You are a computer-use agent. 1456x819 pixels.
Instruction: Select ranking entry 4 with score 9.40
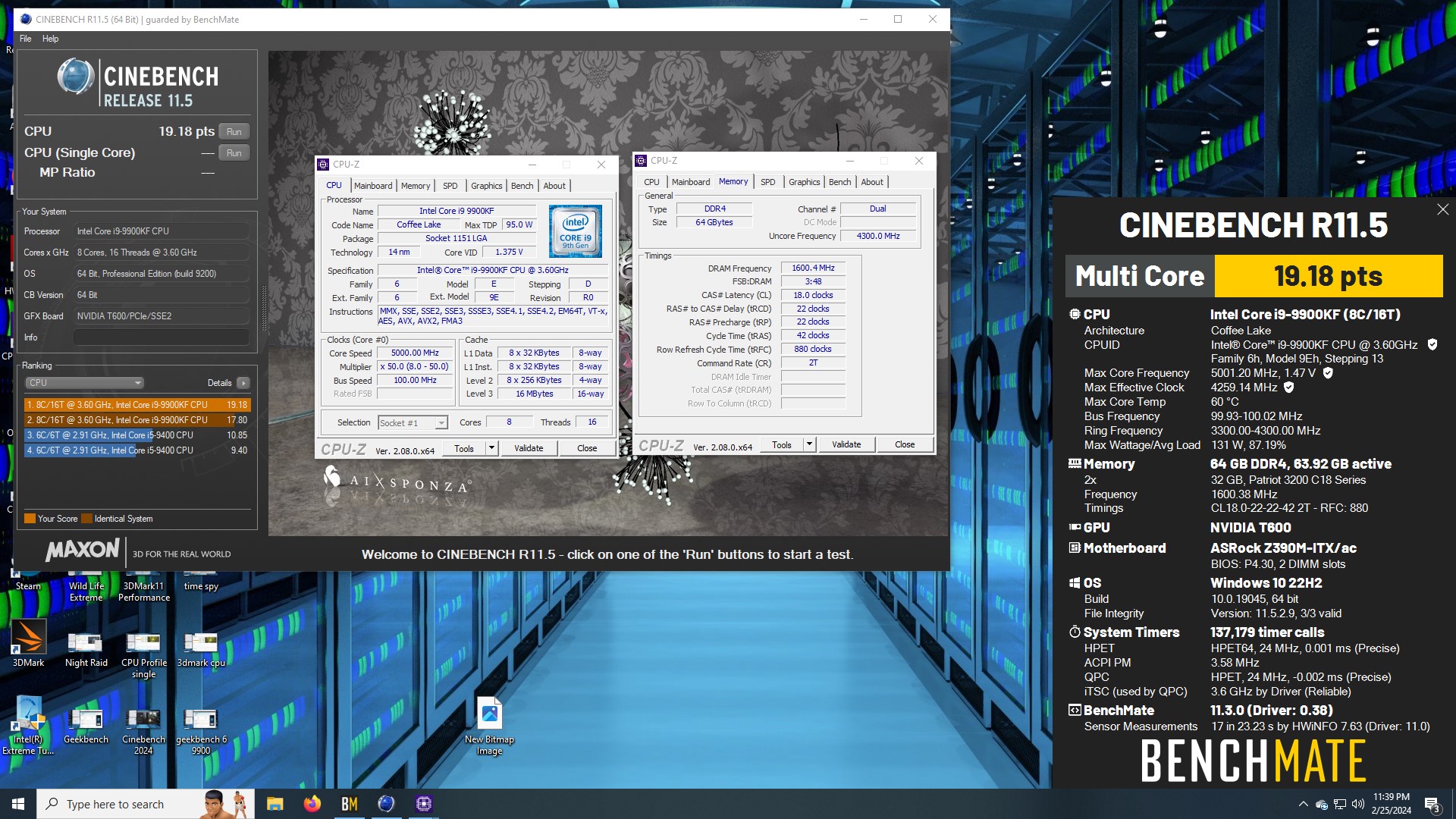[x=137, y=450]
